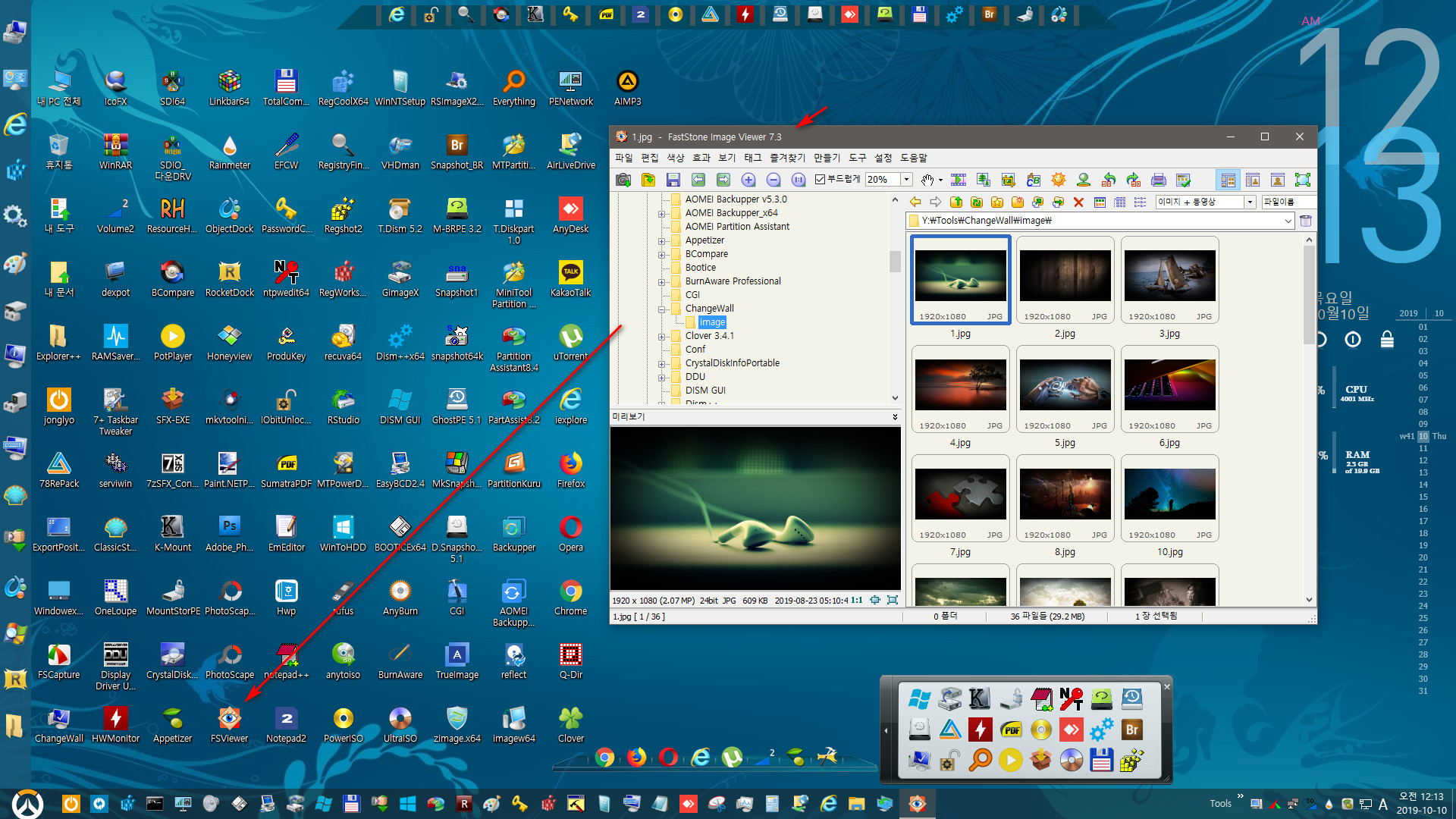Viewport: 1456px width, 819px height.
Task: Click the zoom in plus icon
Action: (x=748, y=180)
